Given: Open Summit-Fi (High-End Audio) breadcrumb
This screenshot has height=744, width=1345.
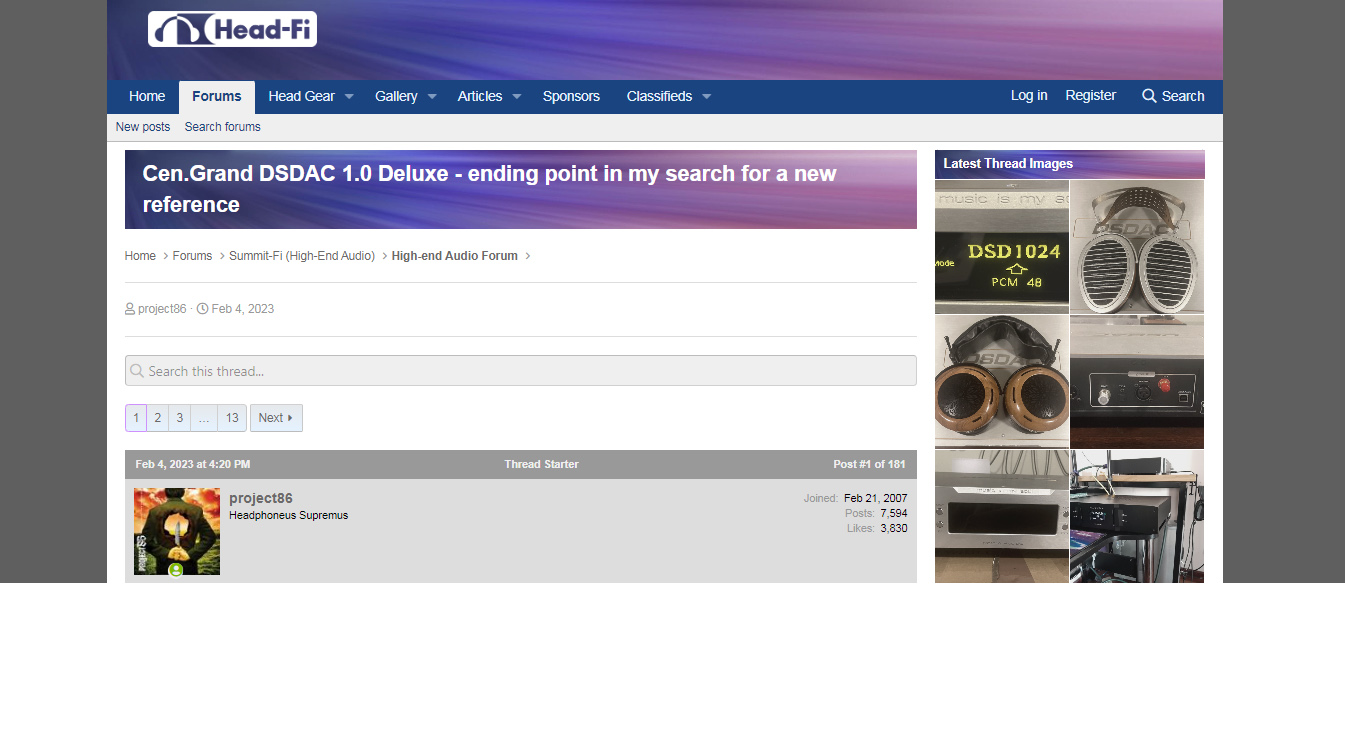Looking at the screenshot, I should tap(302, 256).
